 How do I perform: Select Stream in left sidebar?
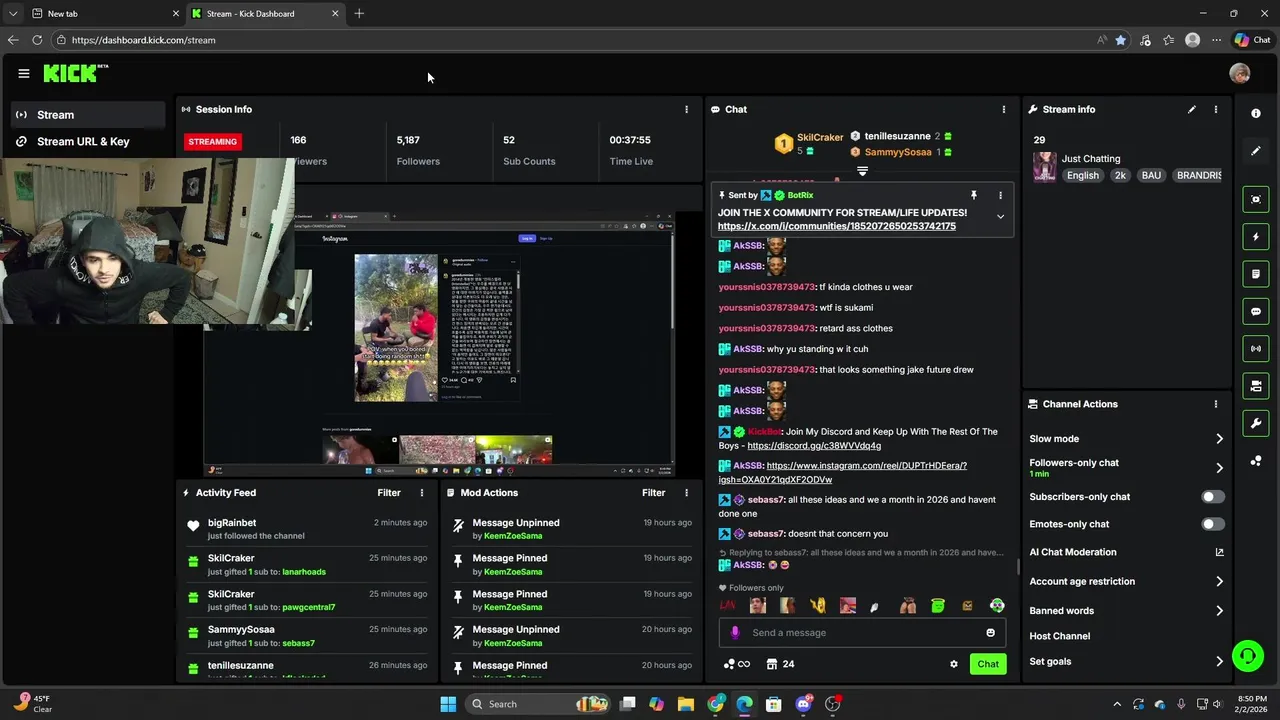[x=88, y=115]
